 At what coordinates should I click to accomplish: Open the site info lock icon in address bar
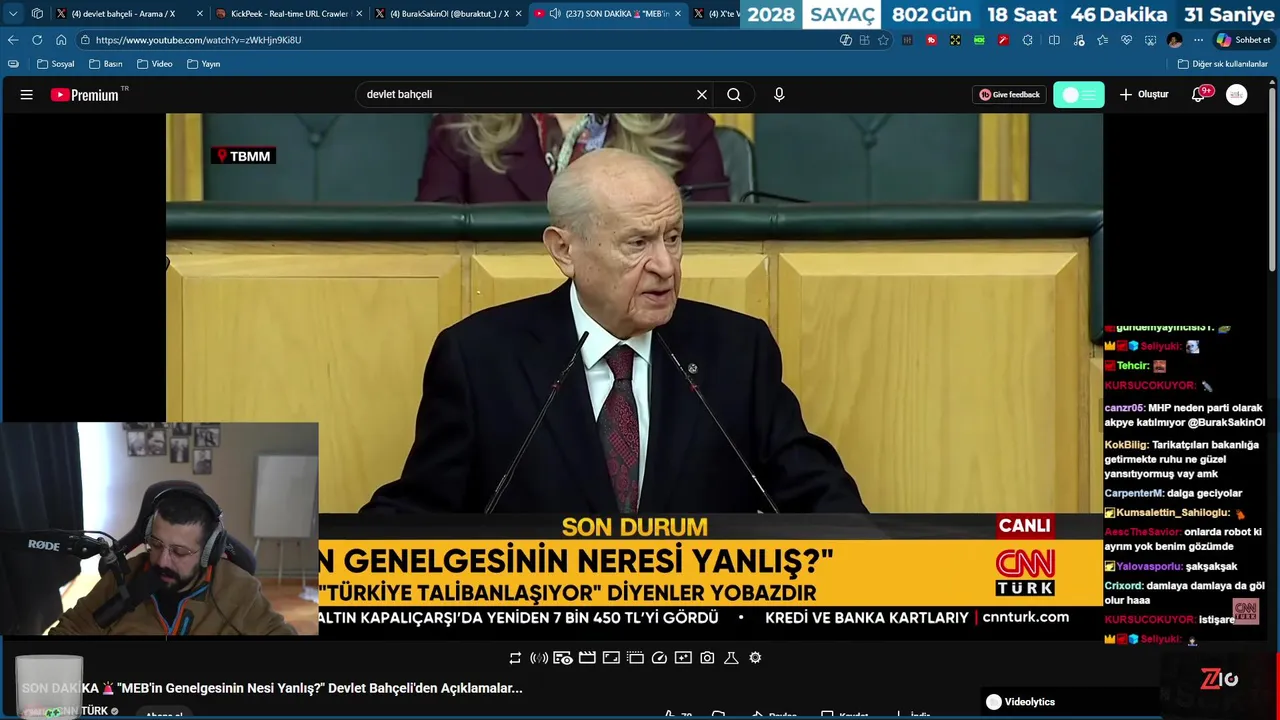[x=86, y=40]
